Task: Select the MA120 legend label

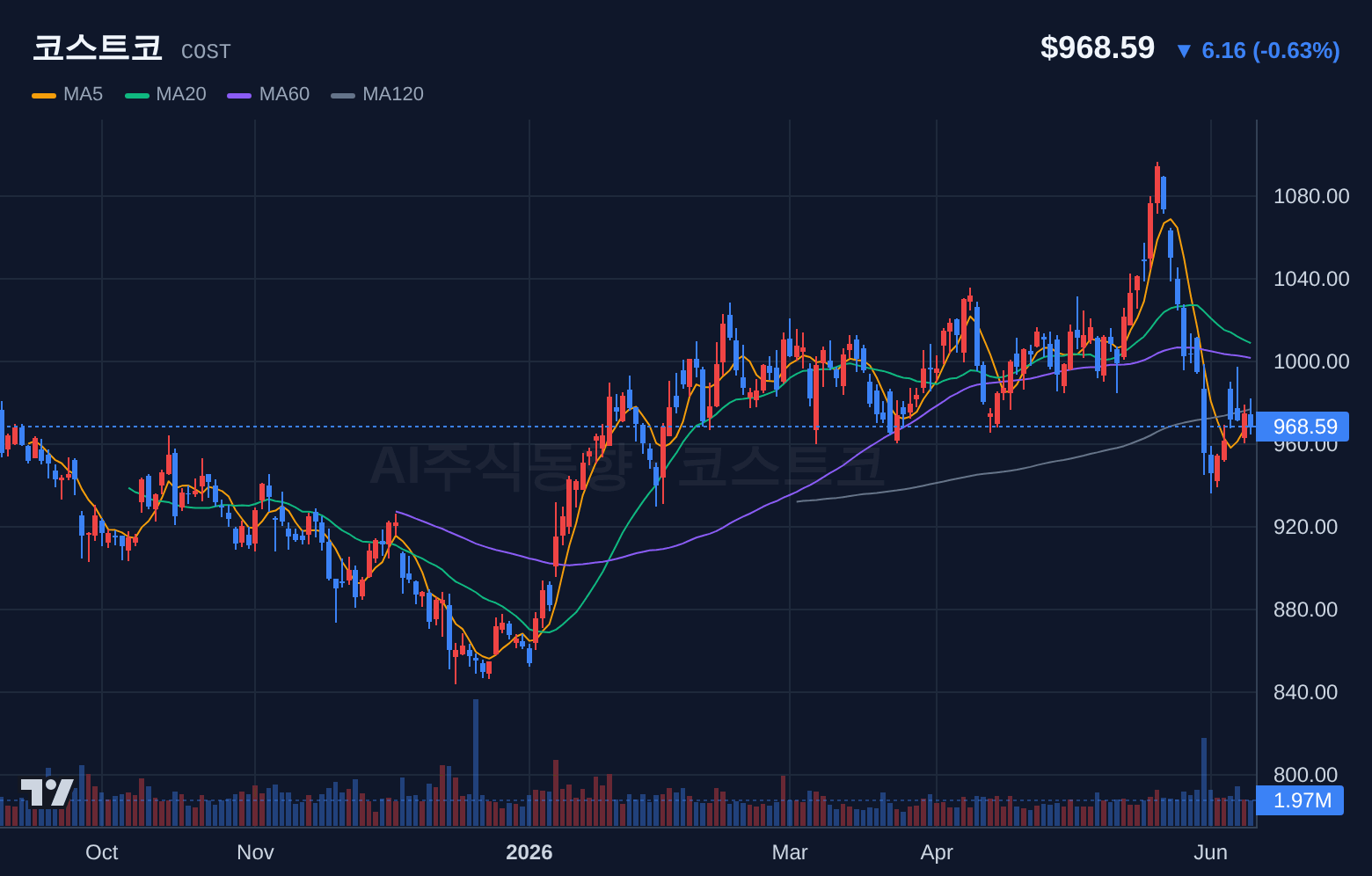Action: tap(393, 94)
